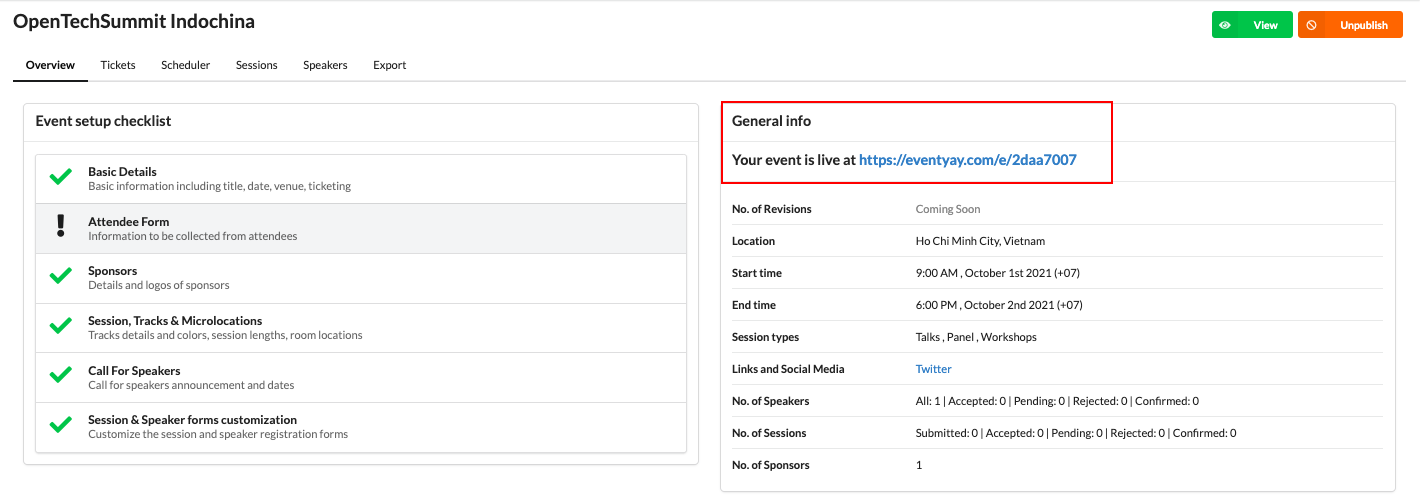This screenshot has width=1420, height=497.
Task: Select the Export tab
Action: click(x=390, y=65)
